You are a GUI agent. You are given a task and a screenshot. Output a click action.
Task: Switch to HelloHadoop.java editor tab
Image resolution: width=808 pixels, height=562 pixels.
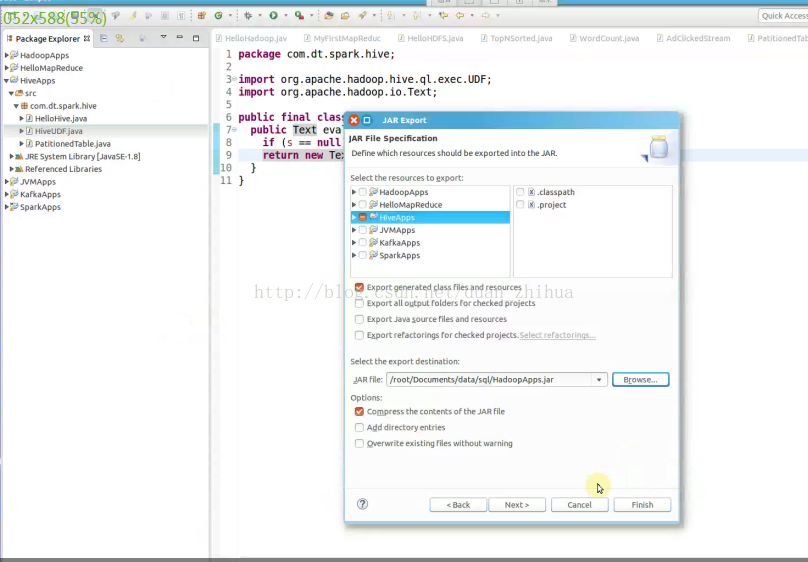click(251, 38)
